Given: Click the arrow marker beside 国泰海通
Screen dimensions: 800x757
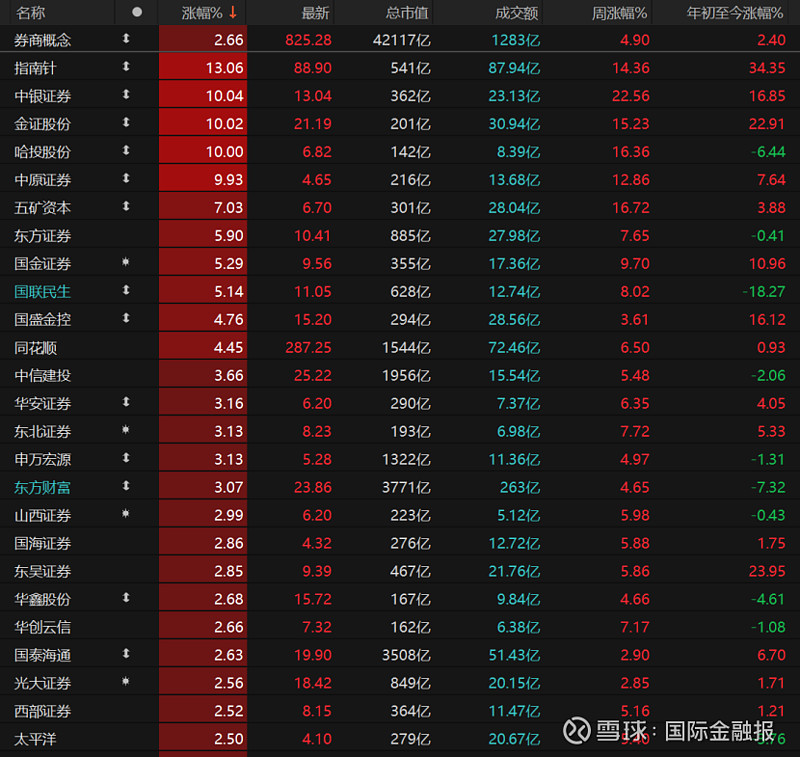Looking at the screenshot, I should point(126,653).
